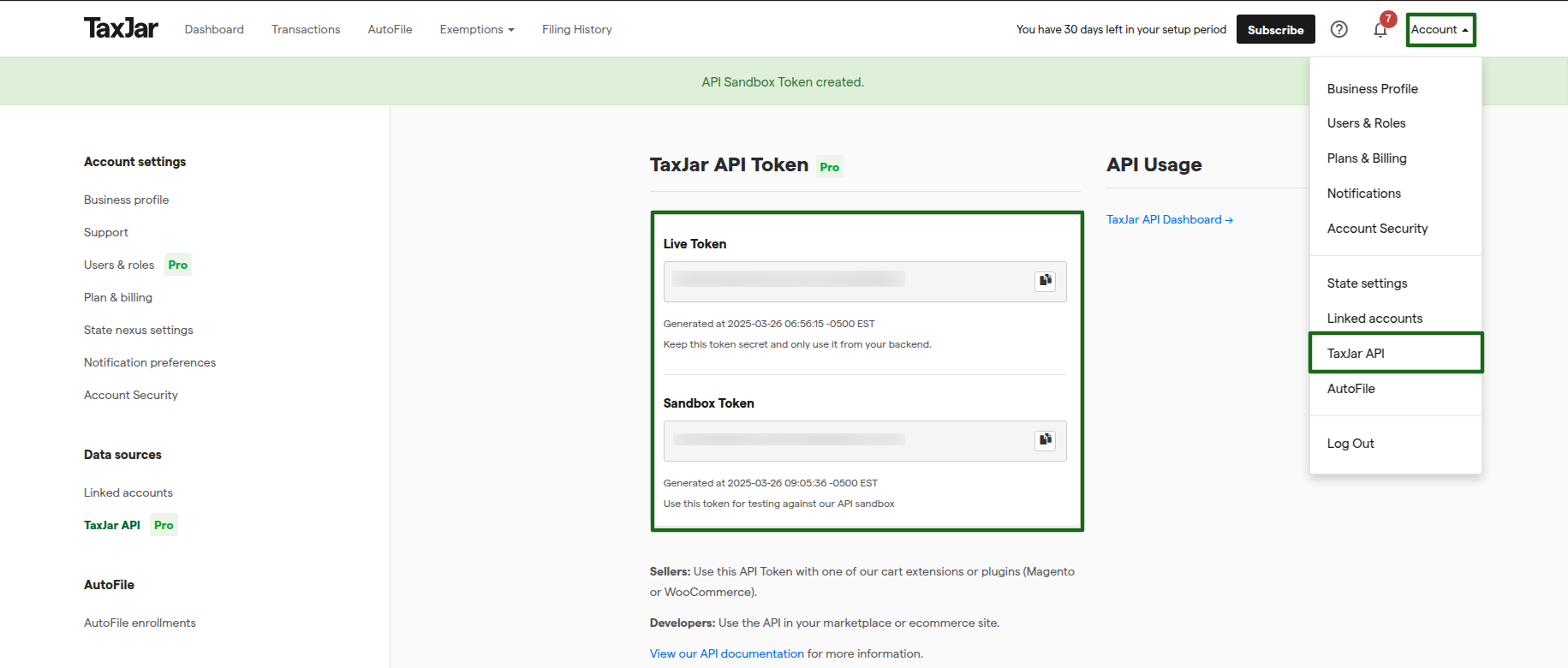Select State settings in Account menu
Image resolution: width=1568 pixels, height=668 pixels.
coord(1368,283)
